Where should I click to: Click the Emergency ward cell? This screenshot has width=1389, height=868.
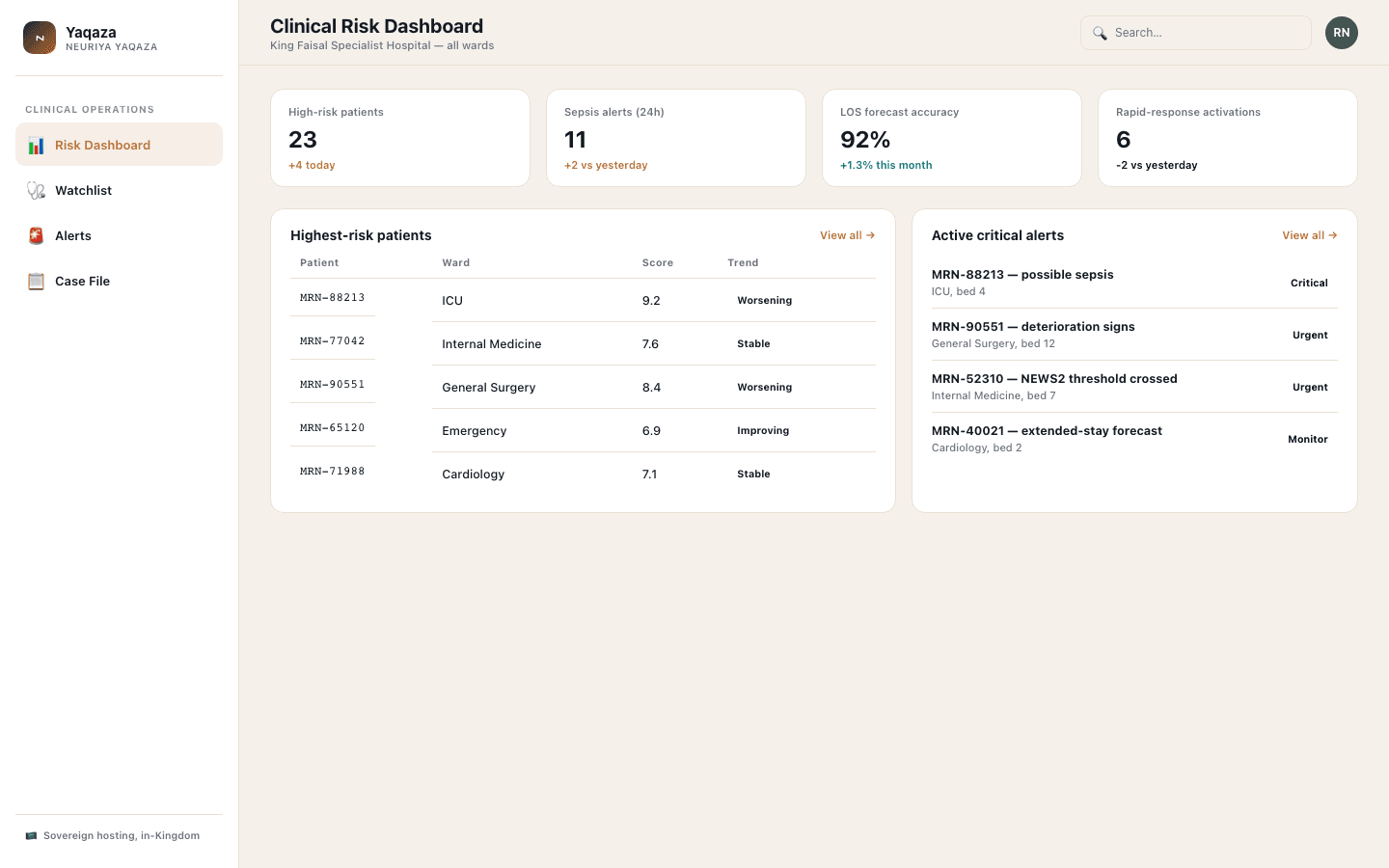tap(475, 431)
